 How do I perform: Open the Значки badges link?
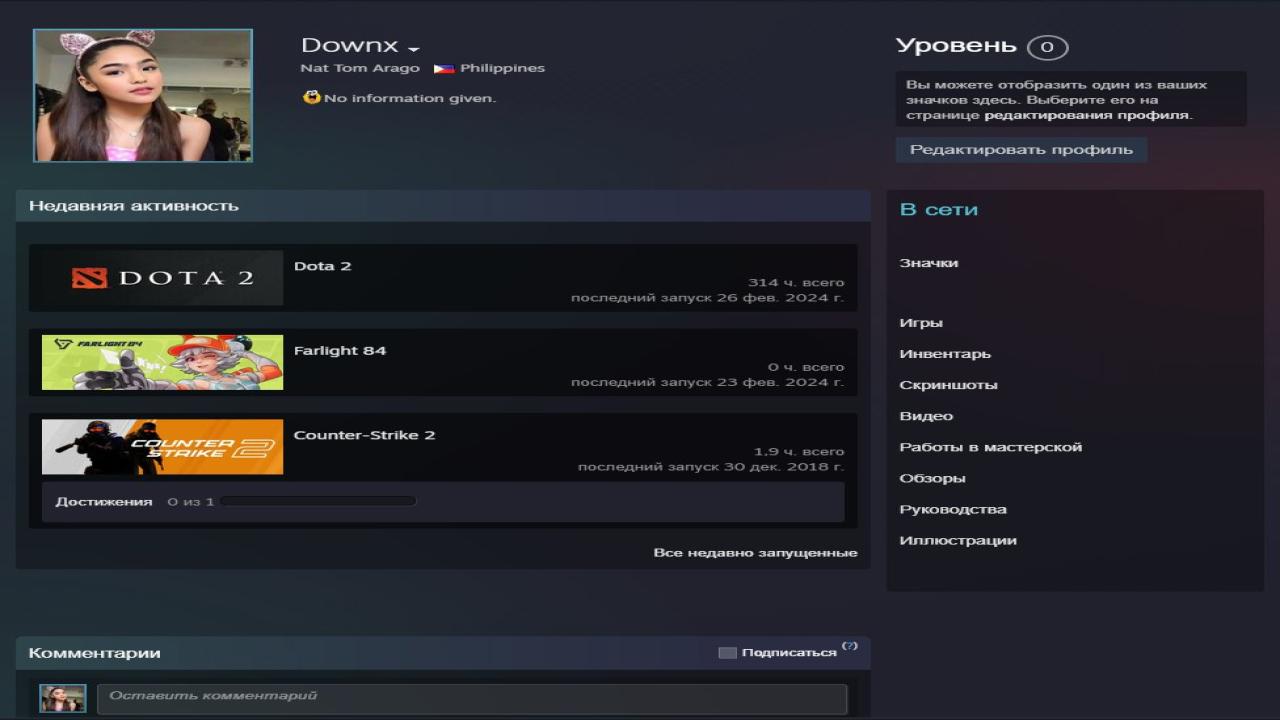(928, 263)
